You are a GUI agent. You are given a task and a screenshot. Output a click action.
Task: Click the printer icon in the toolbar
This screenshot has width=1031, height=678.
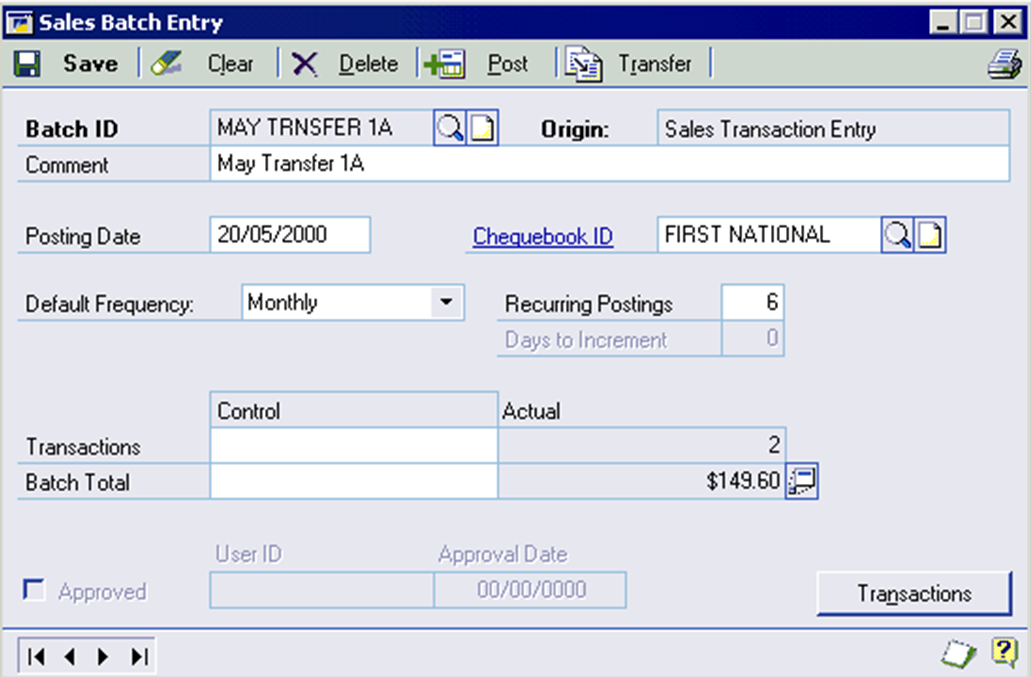(x=1003, y=65)
